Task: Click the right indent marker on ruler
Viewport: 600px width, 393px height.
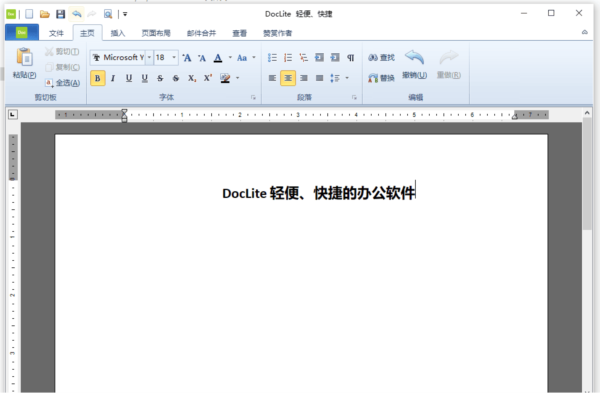Action: tap(515, 117)
